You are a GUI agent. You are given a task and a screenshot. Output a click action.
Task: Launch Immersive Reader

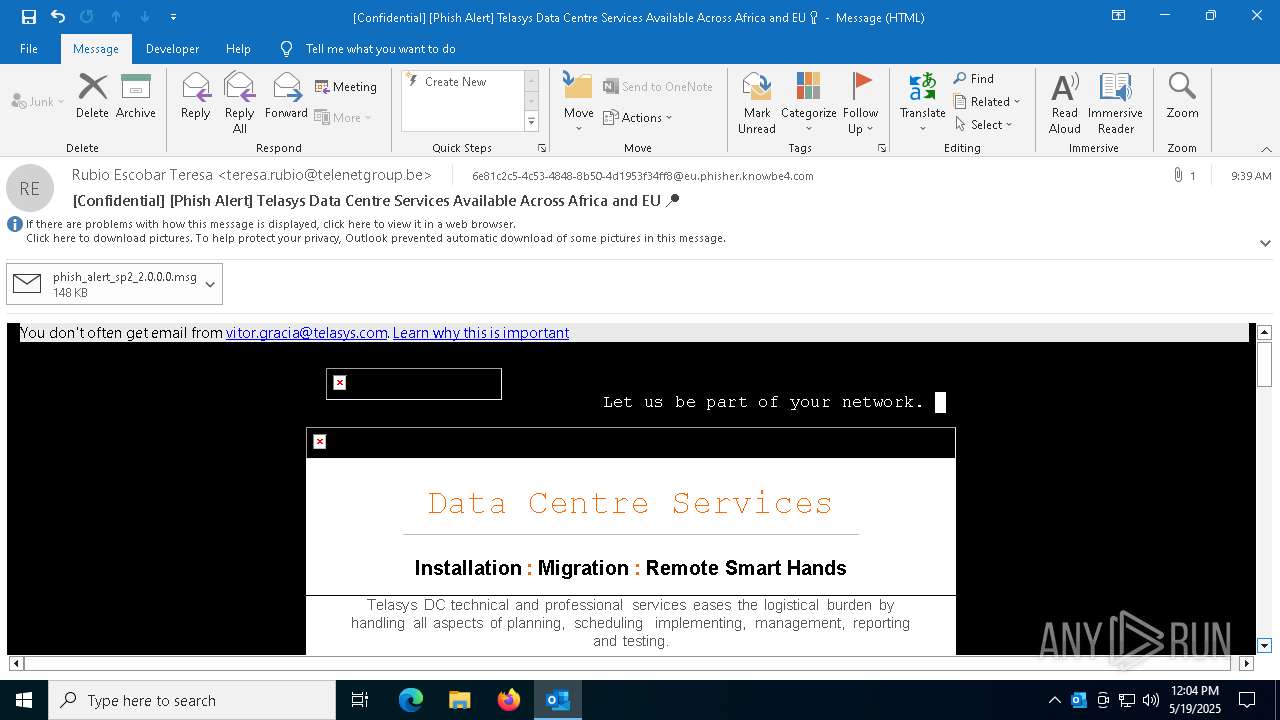tap(1115, 103)
